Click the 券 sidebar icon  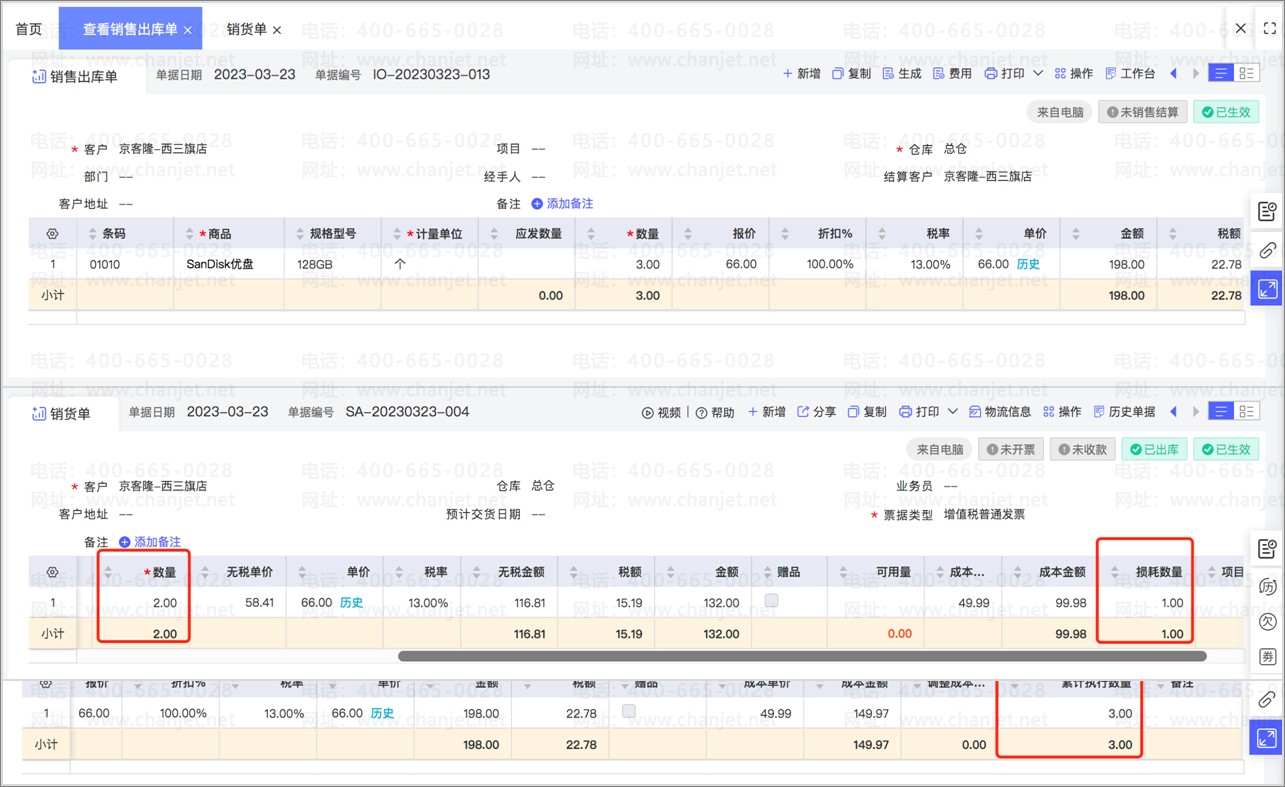1267,657
